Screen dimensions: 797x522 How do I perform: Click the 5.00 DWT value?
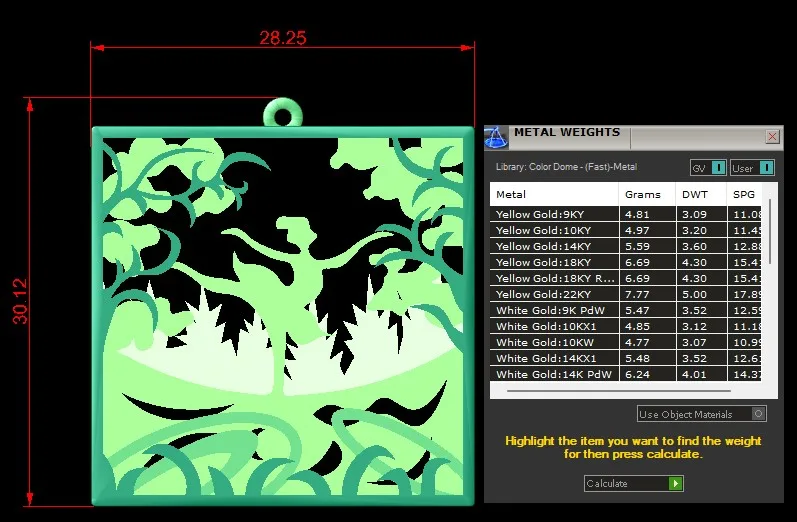pyautogui.click(x=694, y=294)
